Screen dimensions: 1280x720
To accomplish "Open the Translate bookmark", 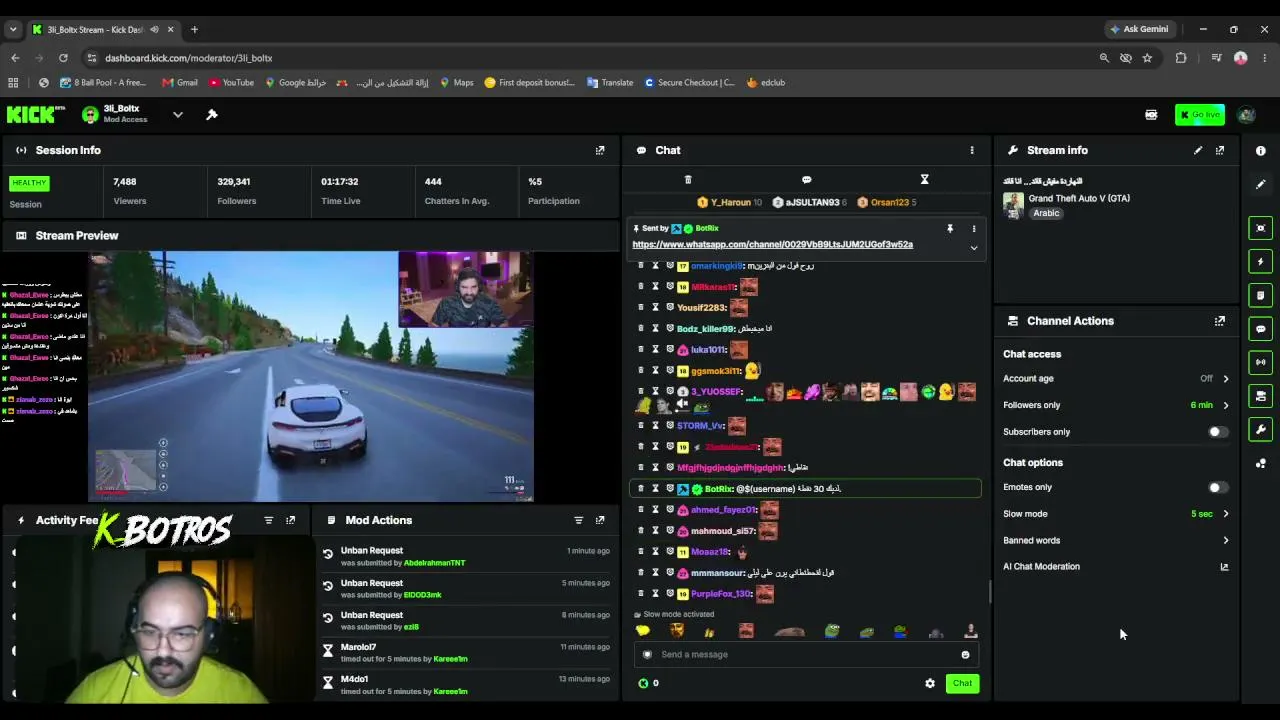I will click(x=610, y=83).
